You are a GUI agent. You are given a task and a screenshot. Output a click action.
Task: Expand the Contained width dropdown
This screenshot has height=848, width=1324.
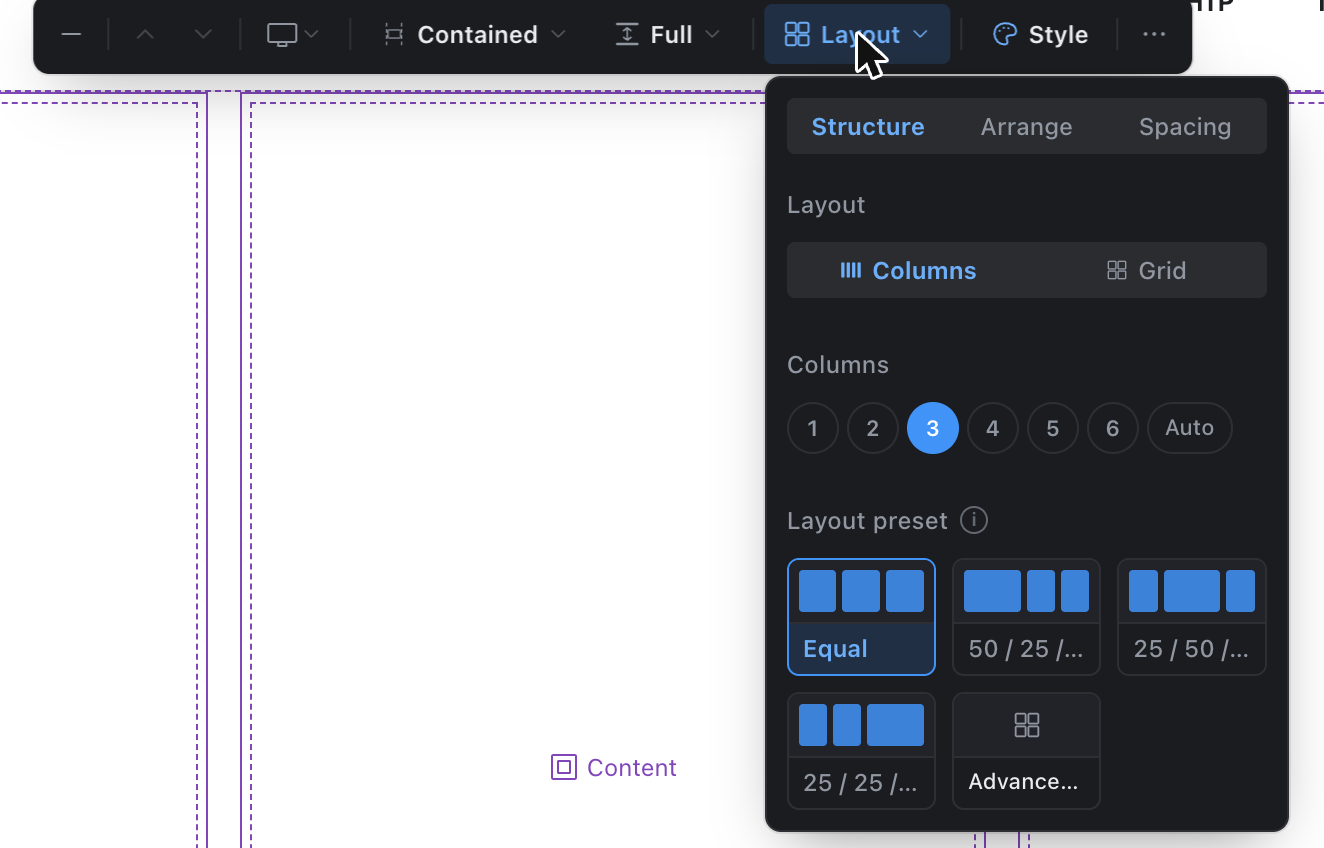(476, 35)
